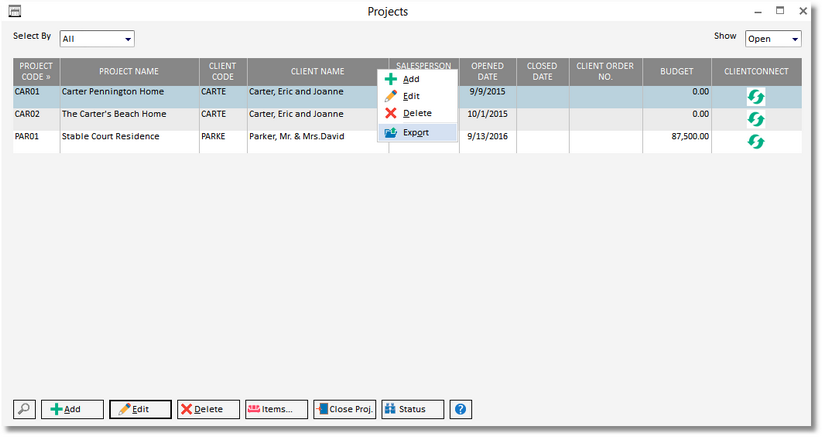The width and height of the screenshot is (822, 437).
Task: Click the ClientConnect column header
Action: 756,72
